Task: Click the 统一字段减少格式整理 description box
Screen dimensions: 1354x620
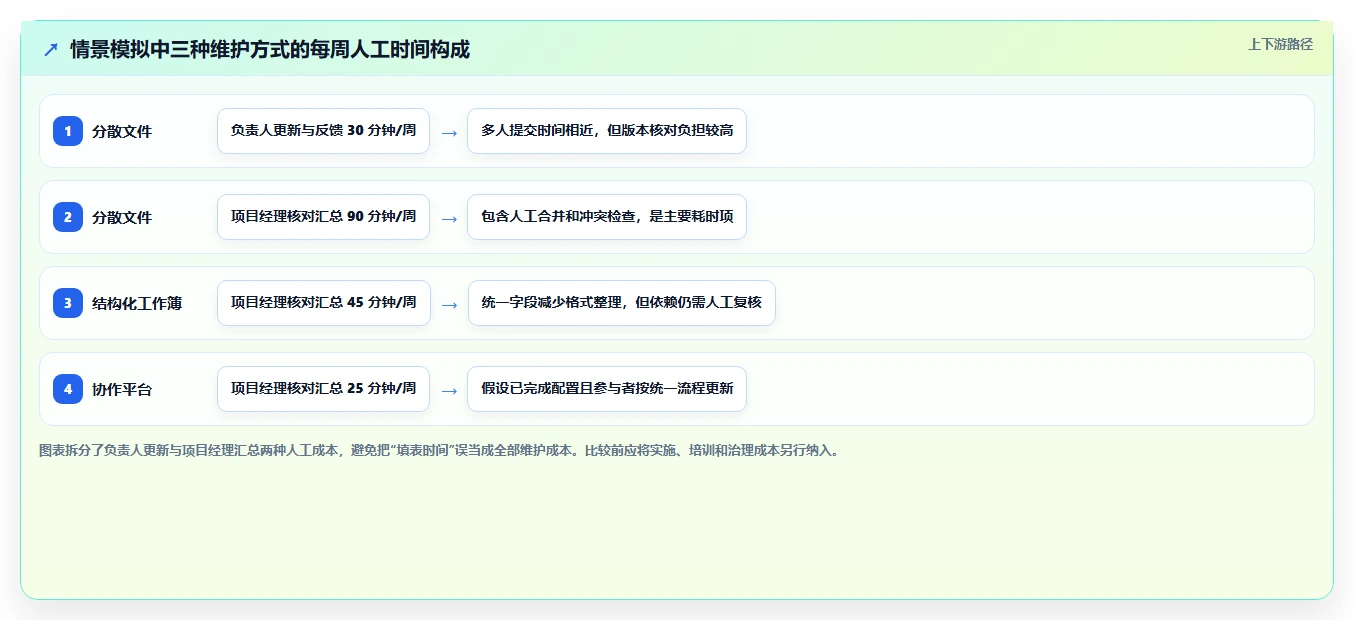Action: [x=621, y=303]
